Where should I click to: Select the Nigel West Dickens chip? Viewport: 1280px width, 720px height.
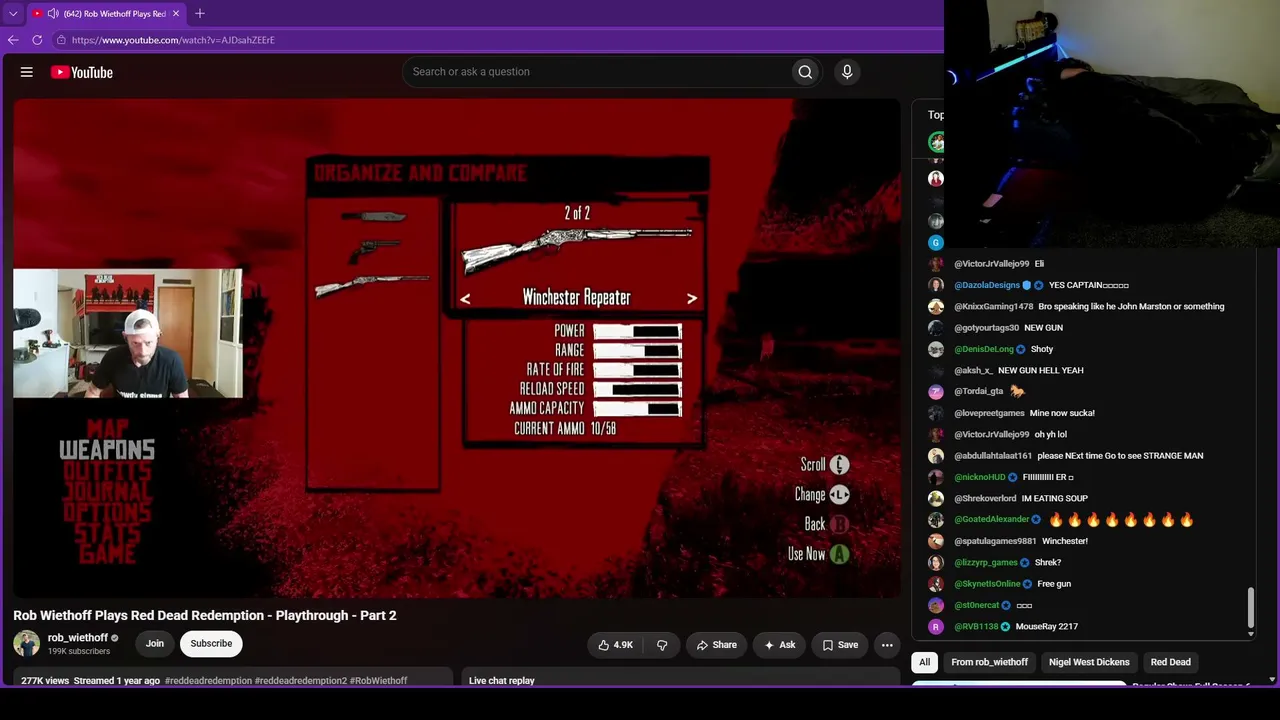pos(1089,662)
